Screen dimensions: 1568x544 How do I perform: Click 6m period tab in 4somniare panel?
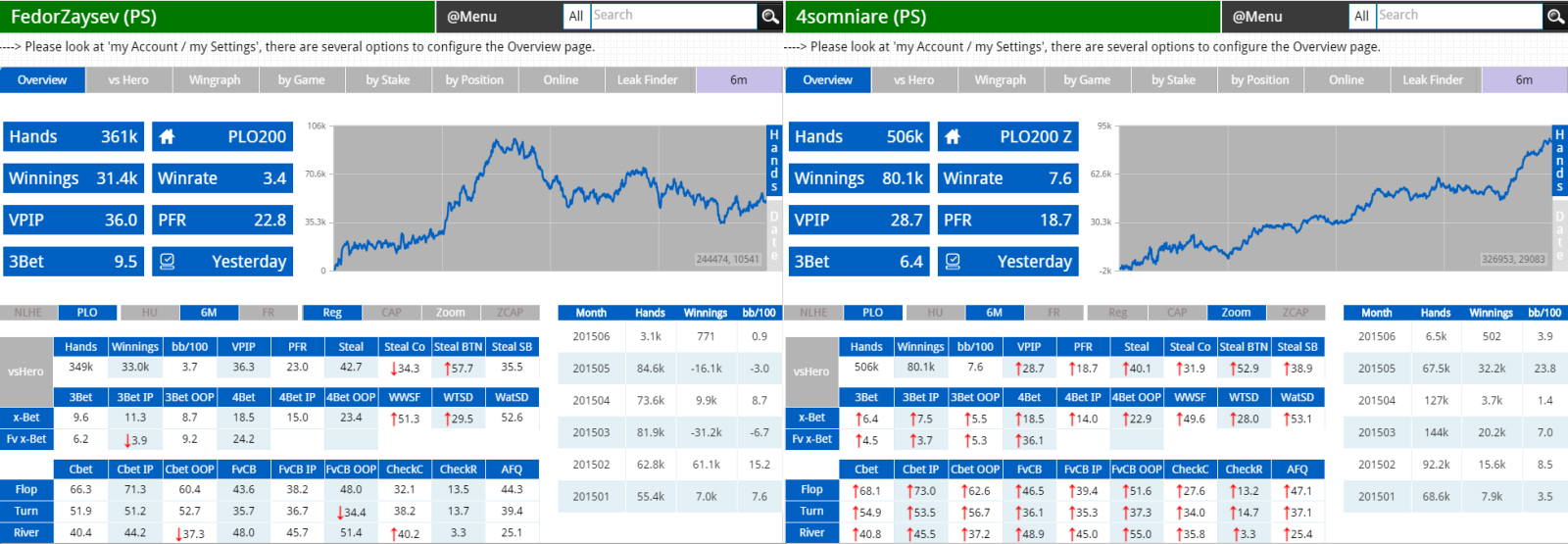pyautogui.click(x=1524, y=80)
